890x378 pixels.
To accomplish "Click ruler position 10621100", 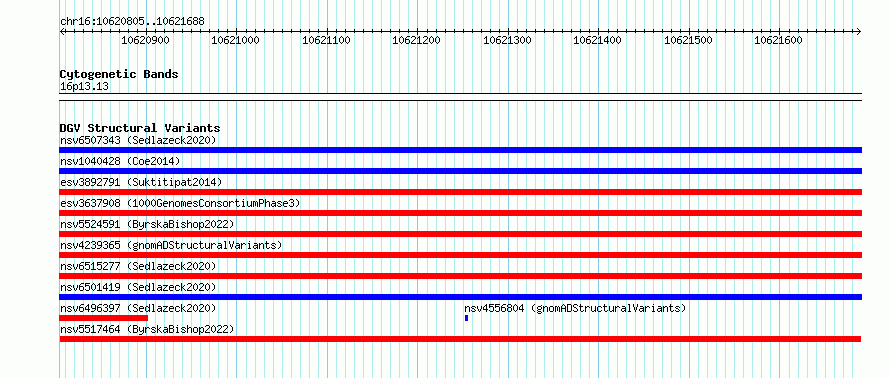I will click(326, 40).
